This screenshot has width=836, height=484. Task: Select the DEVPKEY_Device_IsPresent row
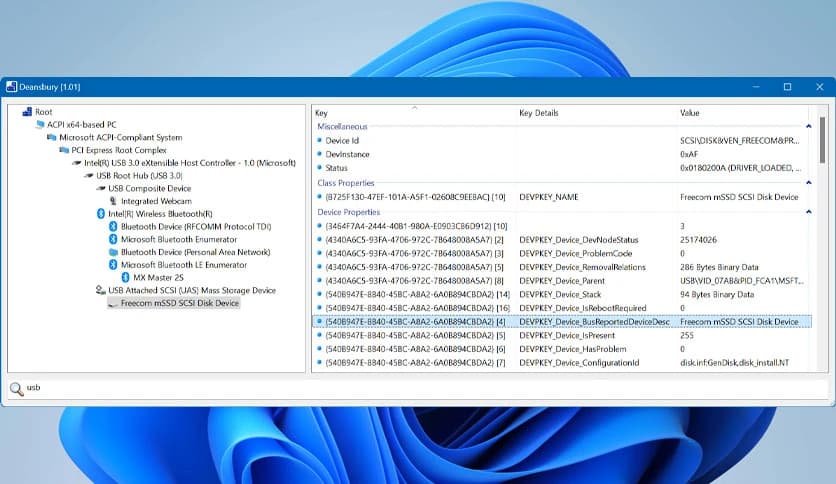pos(561,335)
